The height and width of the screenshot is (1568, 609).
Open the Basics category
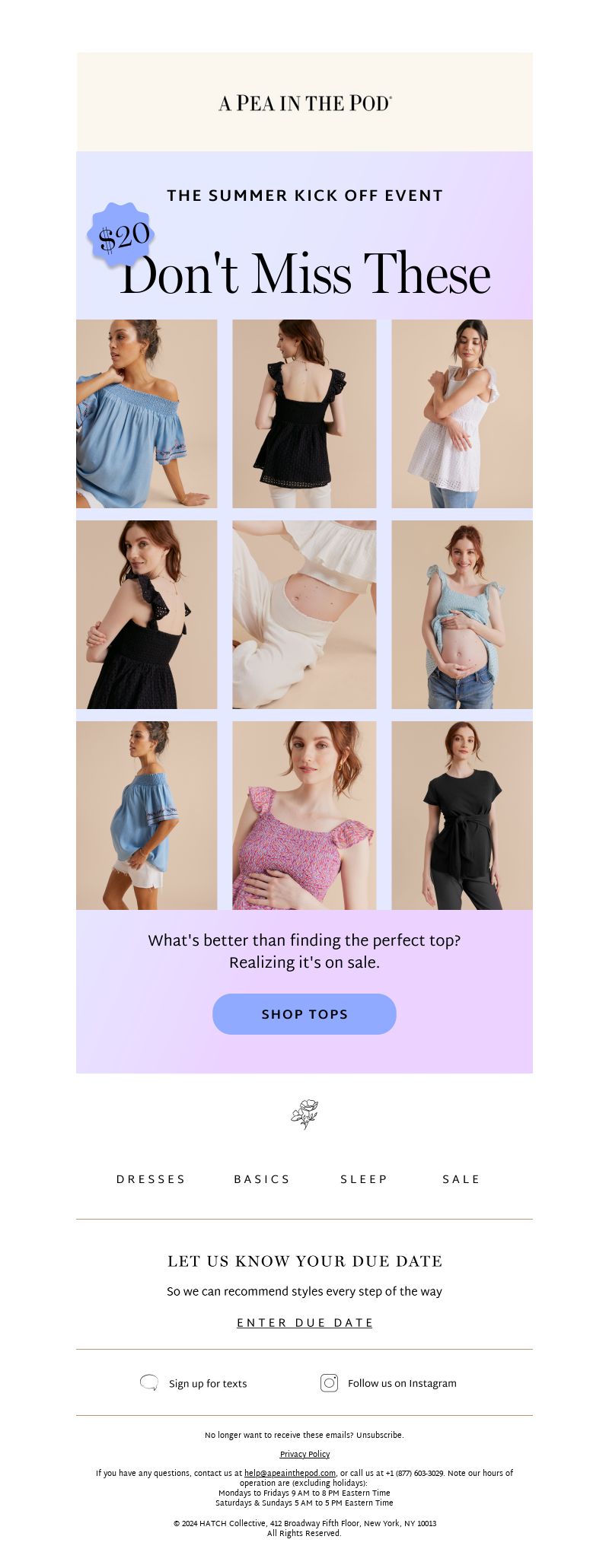click(262, 1179)
